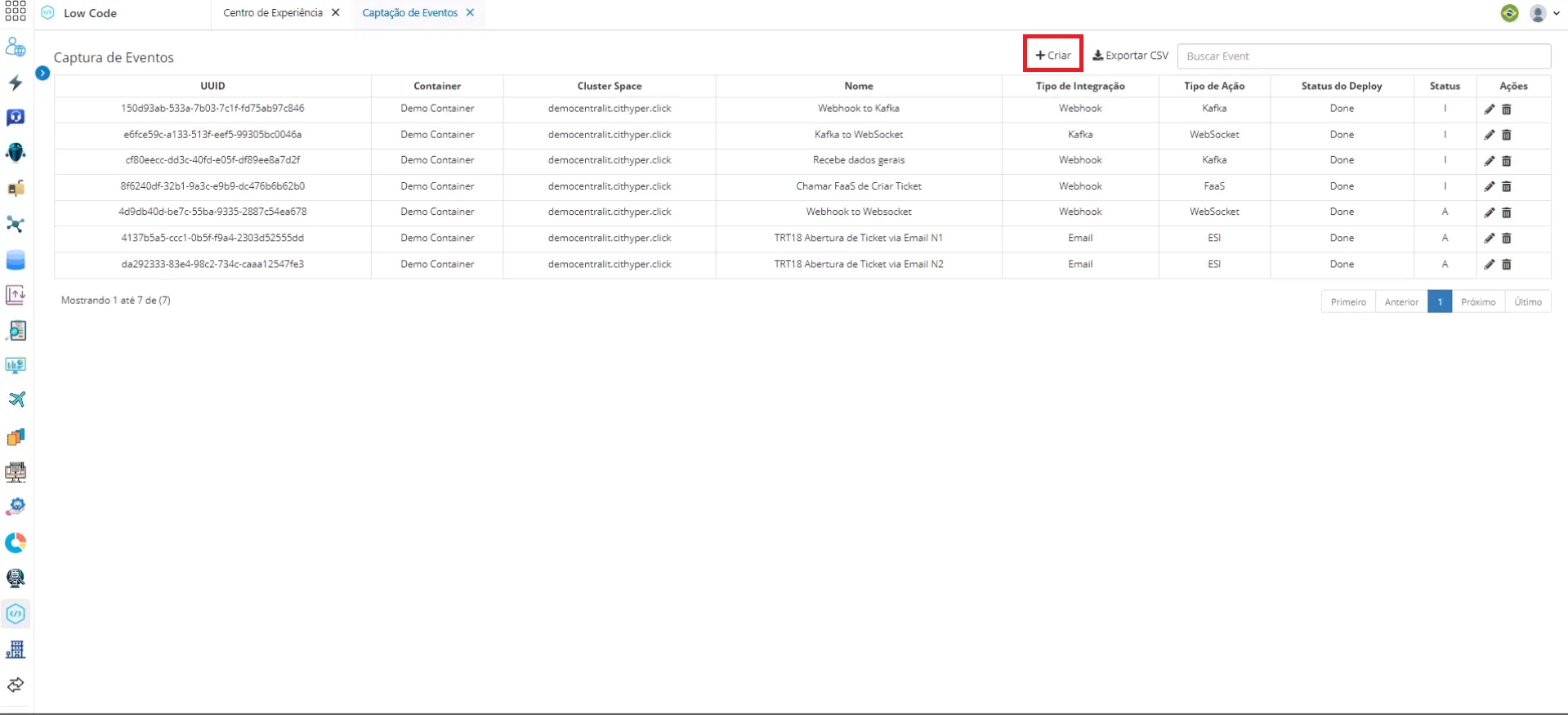1568x715 pixels.
Task: Click UUID 150d93ab-533a-7b03-7c1f-fd75ab97c846
Action: 212,108
